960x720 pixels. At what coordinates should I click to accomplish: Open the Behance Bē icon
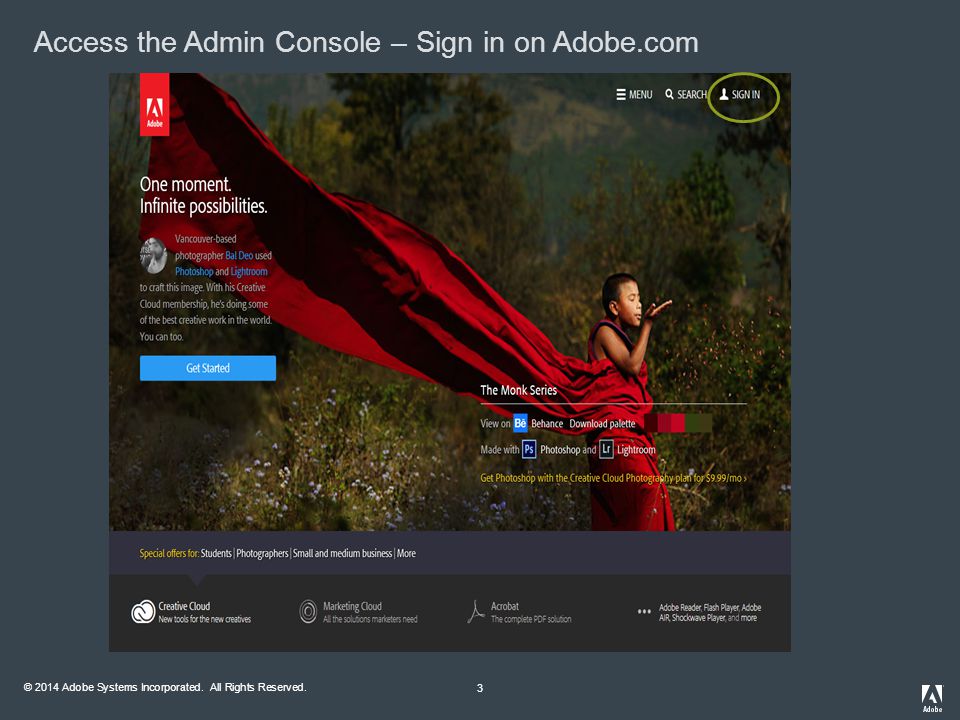pos(520,423)
